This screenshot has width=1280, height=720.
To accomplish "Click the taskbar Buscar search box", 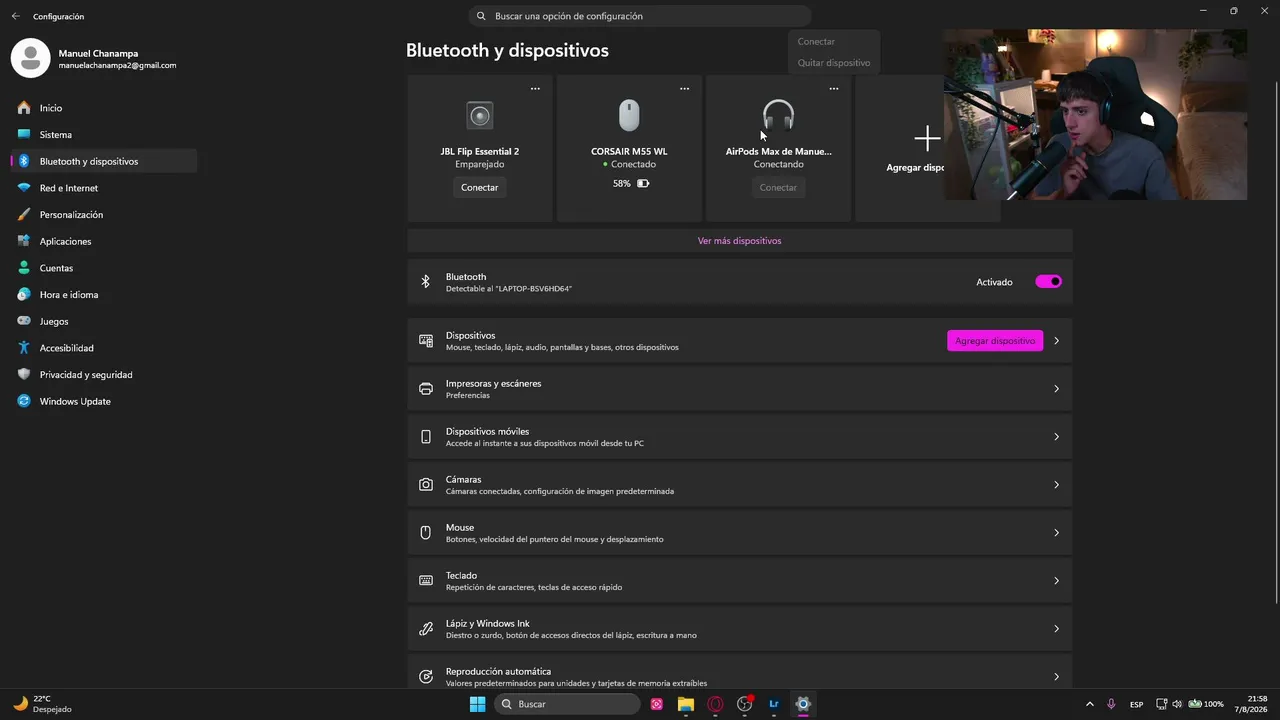I will pos(568,704).
